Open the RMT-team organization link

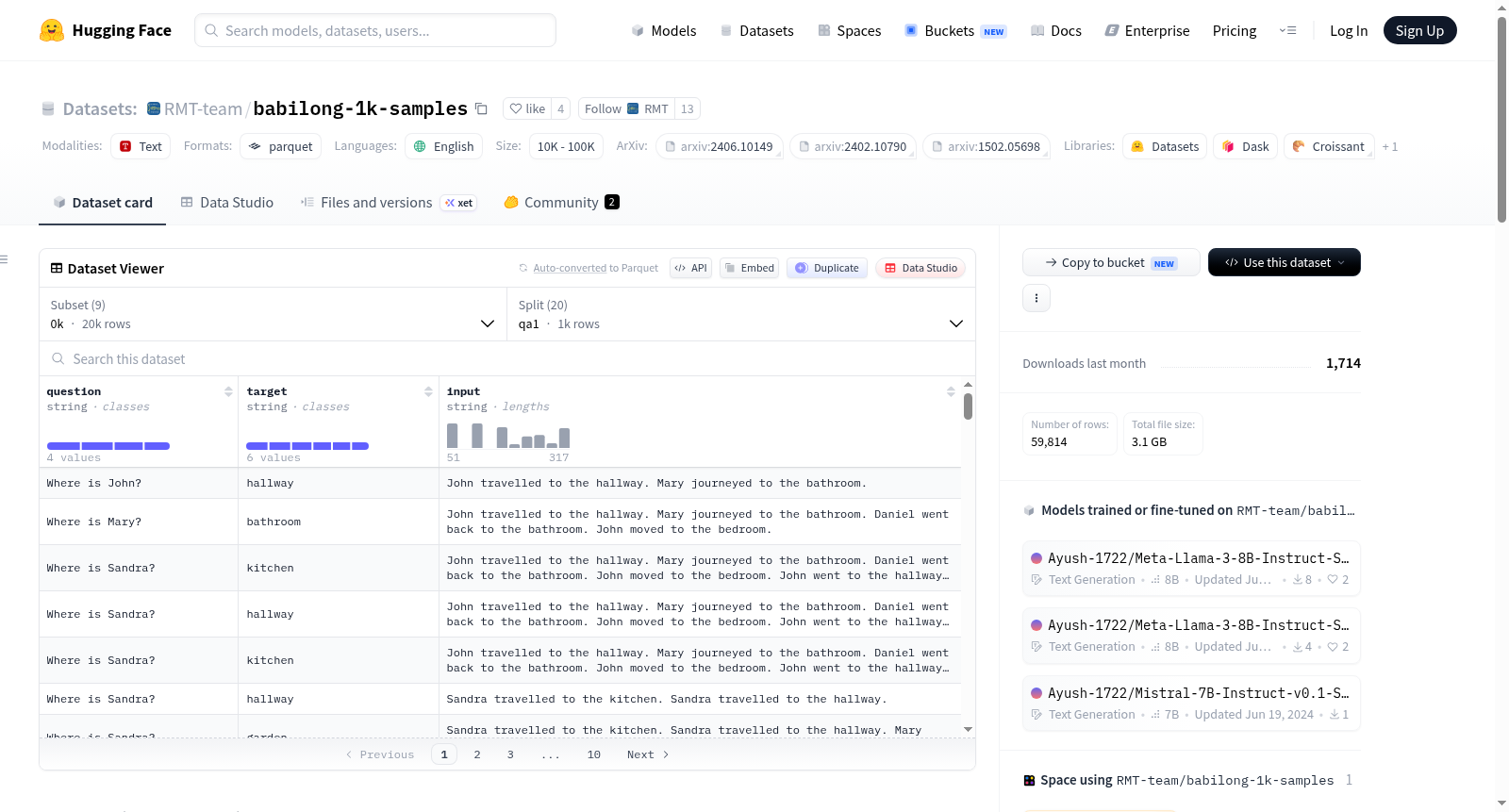(203, 108)
